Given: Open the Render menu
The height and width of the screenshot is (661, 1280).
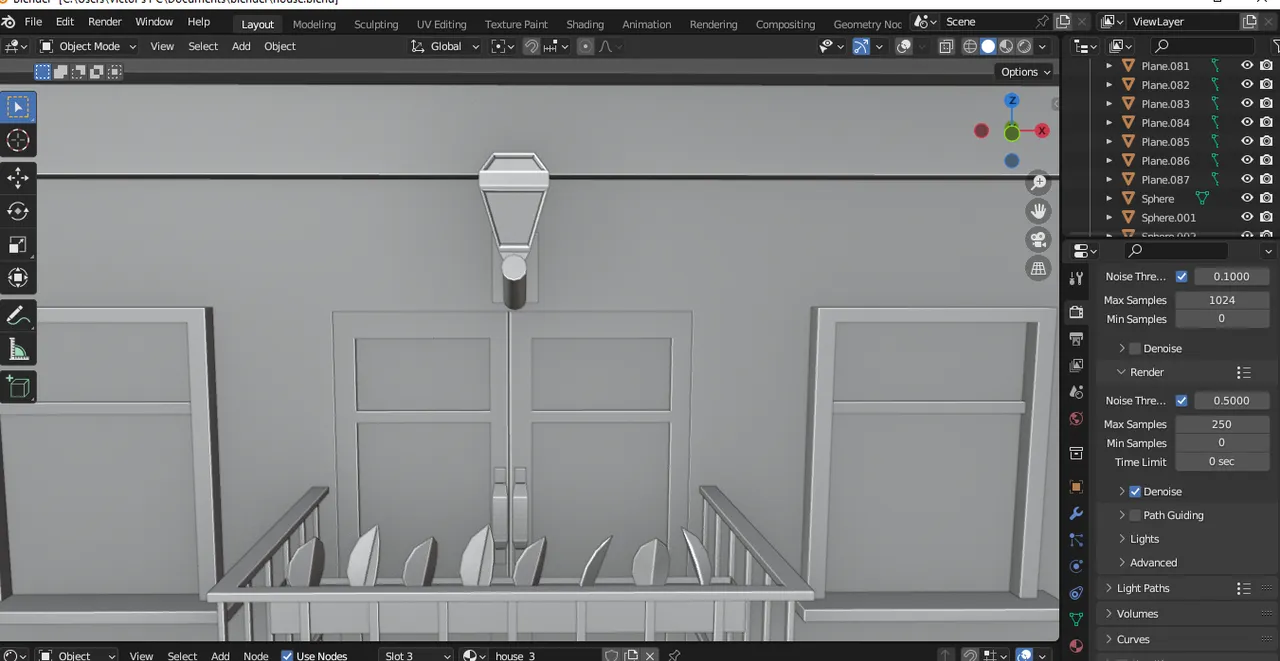Looking at the screenshot, I should coord(105,22).
